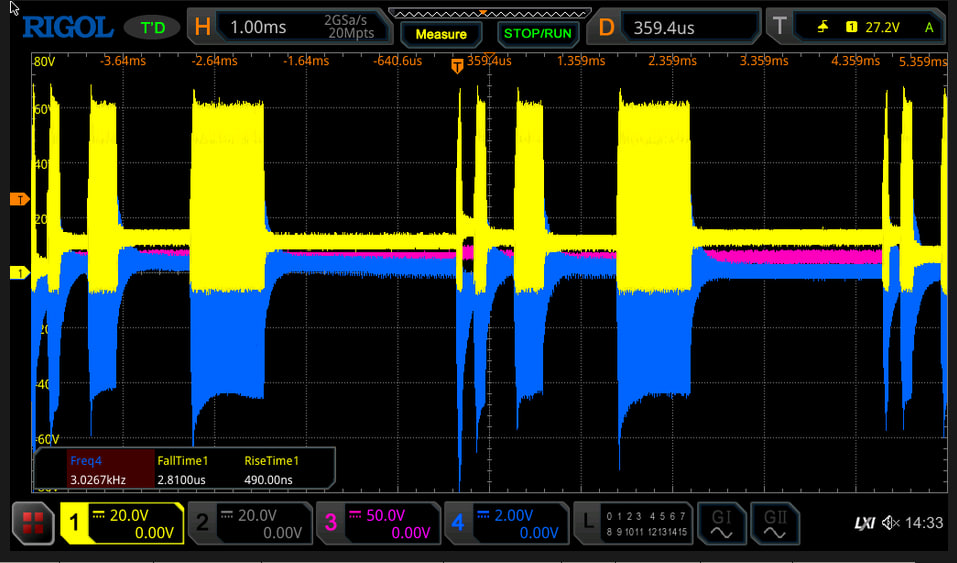This screenshot has height=563, width=957.
Task: Toggle the STOP/RUN button
Action: (538, 34)
